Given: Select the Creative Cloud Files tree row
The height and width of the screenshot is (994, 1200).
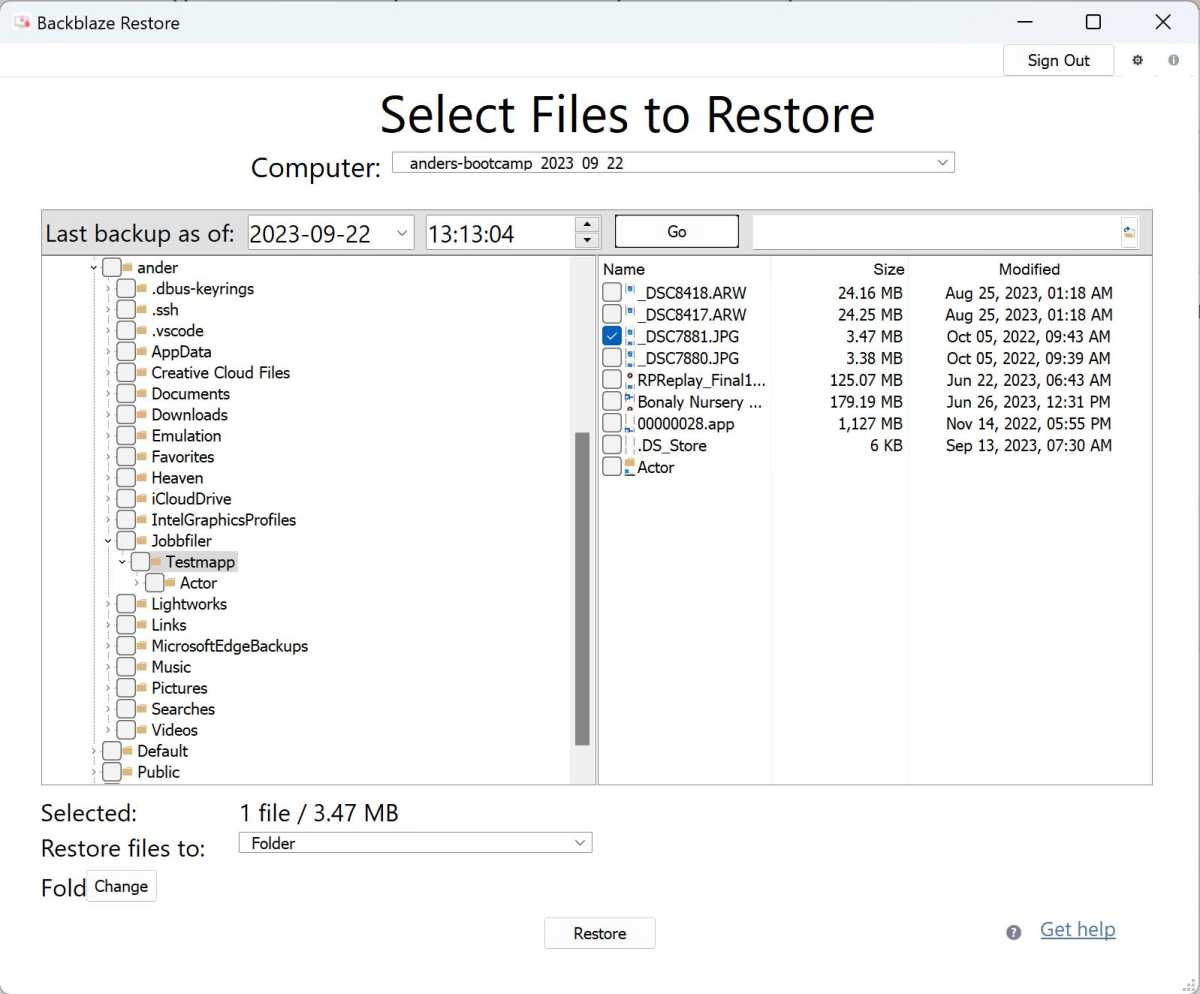Looking at the screenshot, I should click(x=220, y=373).
